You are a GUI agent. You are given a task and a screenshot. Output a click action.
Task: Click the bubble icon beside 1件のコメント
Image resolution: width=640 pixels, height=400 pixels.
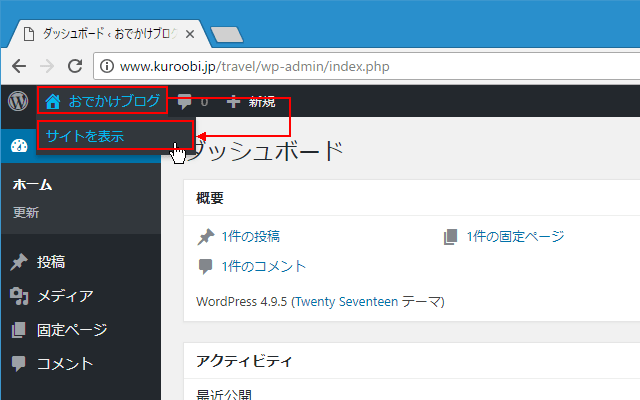[205, 267]
